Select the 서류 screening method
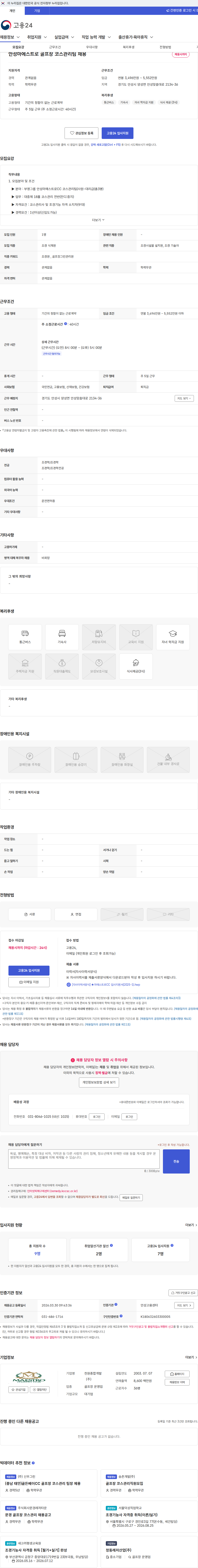Screen dimensions: 198x1568 (x=30, y=914)
